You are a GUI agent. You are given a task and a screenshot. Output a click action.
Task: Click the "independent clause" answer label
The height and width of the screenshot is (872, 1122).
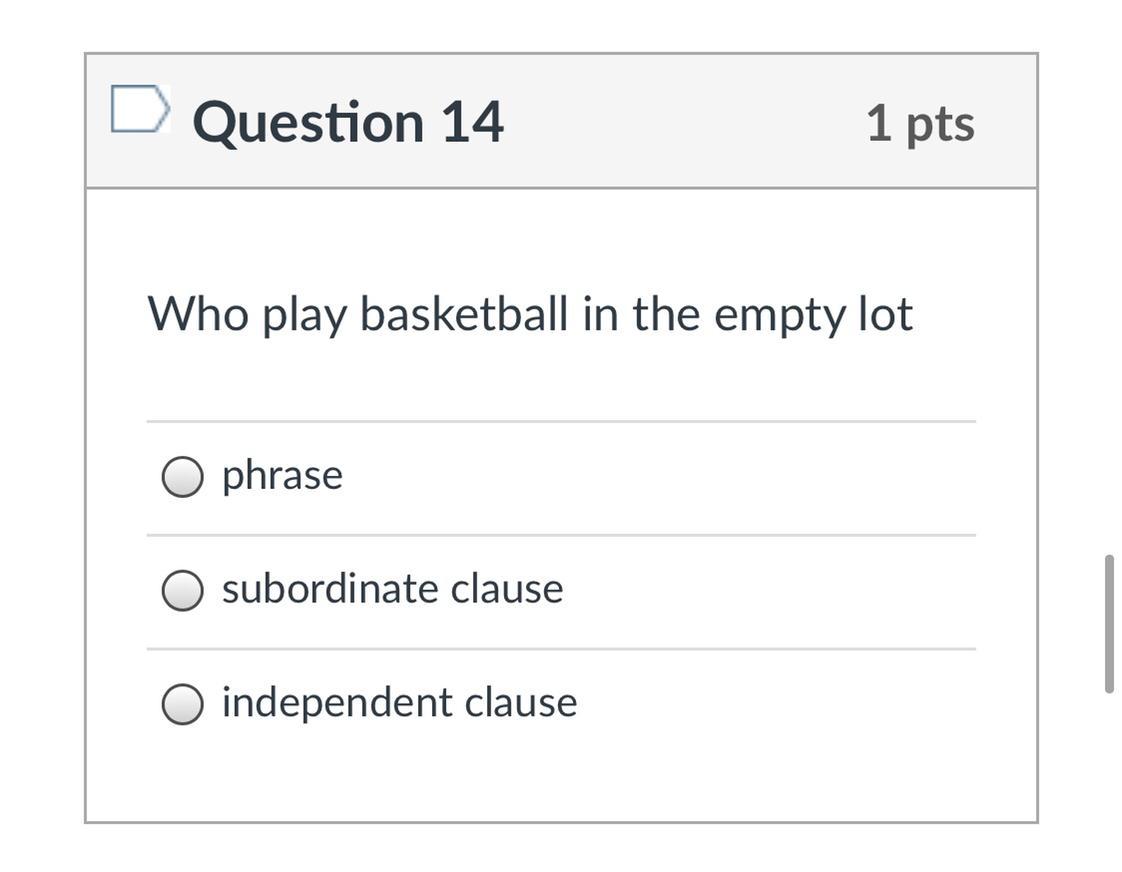[x=399, y=702]
